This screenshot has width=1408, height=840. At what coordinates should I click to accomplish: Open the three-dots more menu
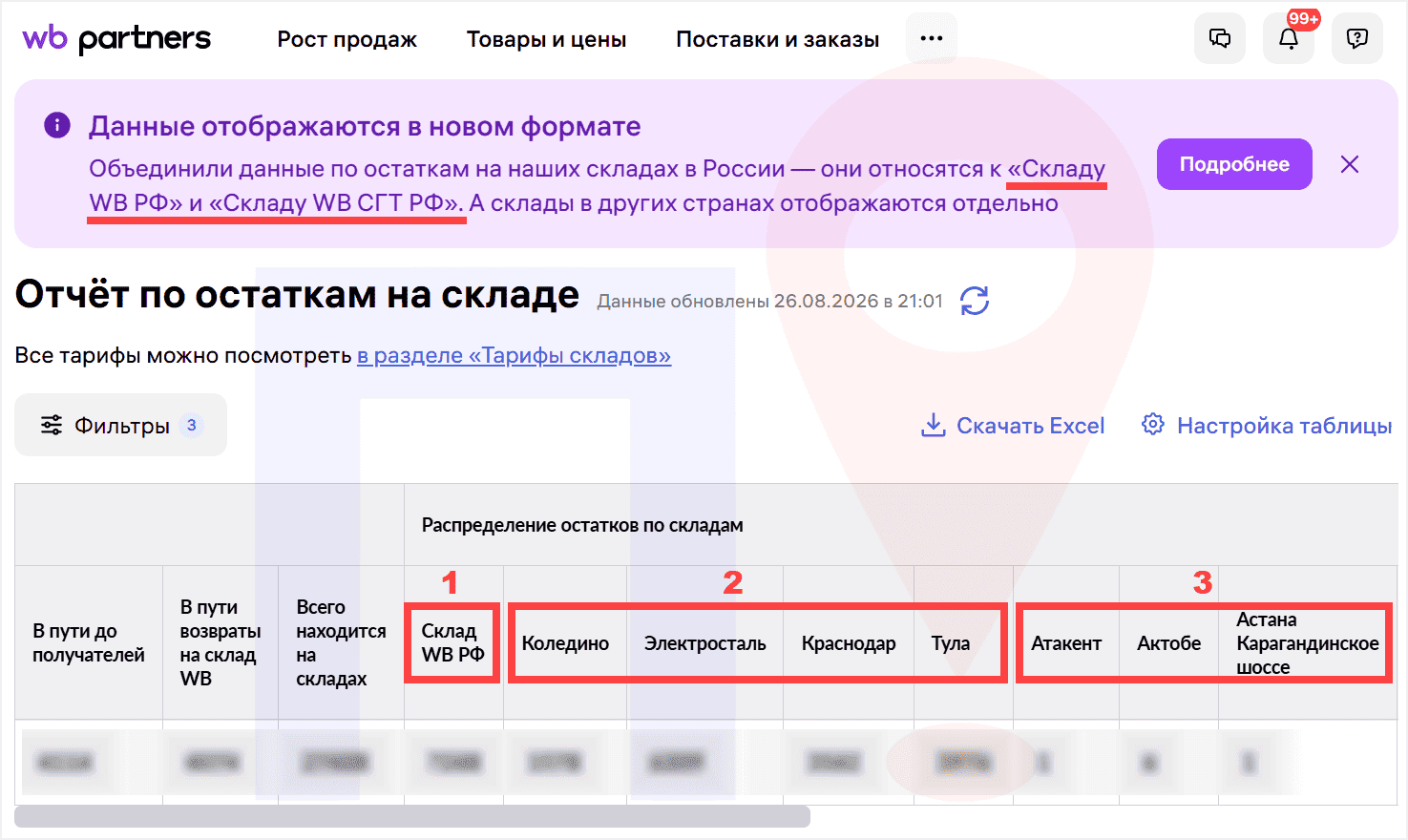click(932, 38)
